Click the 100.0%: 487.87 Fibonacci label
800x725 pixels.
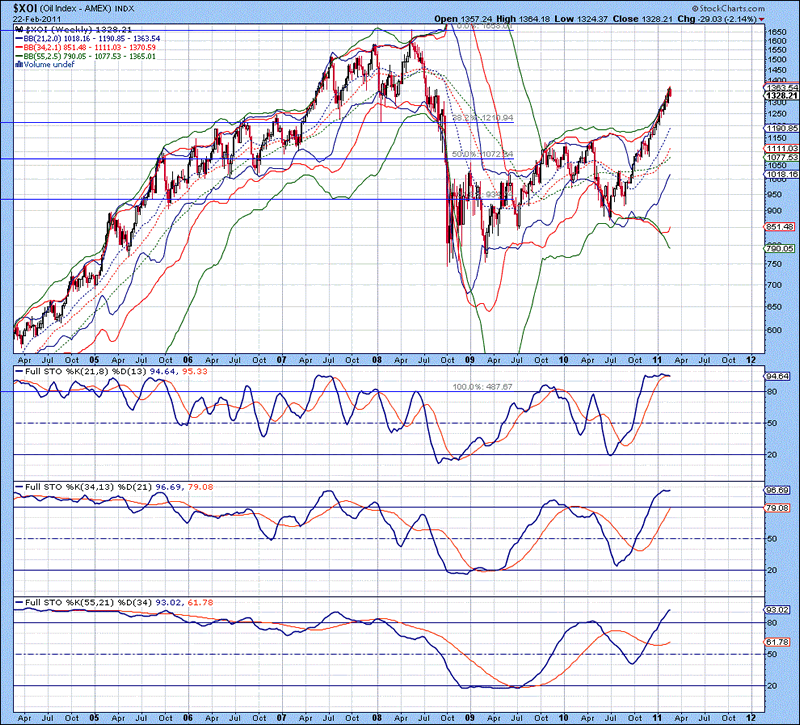point(481,386)
